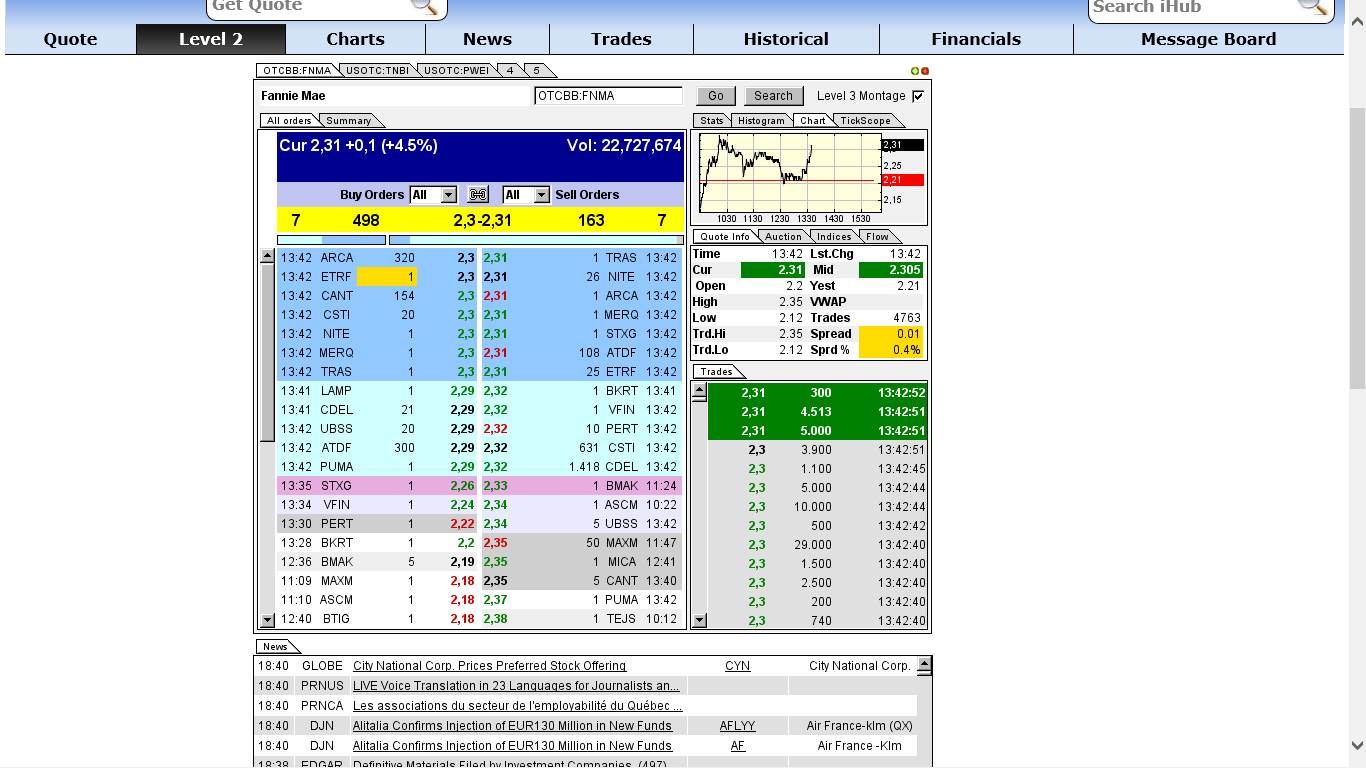Open the LIVE Voice Translation headline
The image size is (1366, 768).
[x=516, y=686]
